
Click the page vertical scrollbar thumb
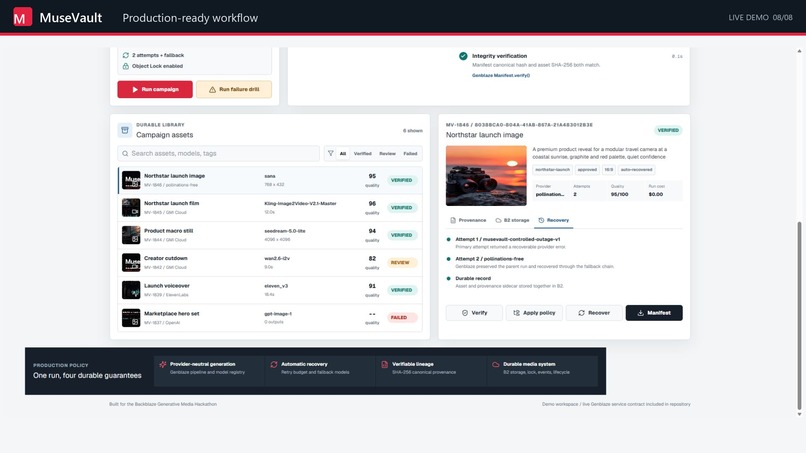(799, 316)
